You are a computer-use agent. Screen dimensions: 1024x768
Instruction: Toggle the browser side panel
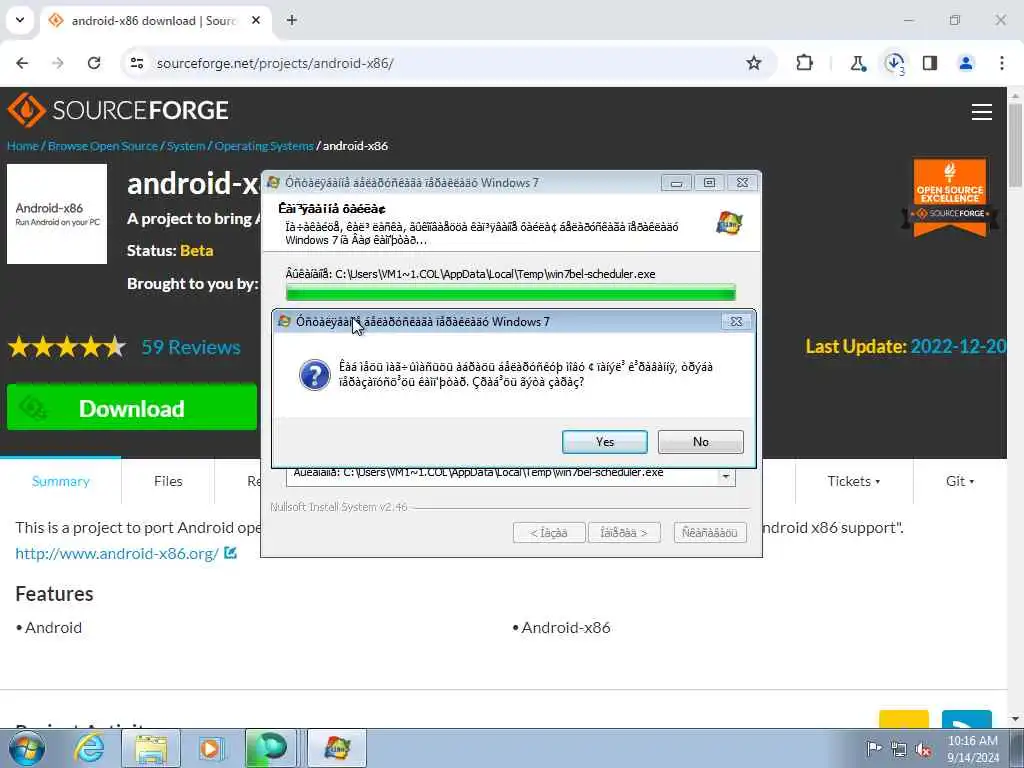[930, 63]
